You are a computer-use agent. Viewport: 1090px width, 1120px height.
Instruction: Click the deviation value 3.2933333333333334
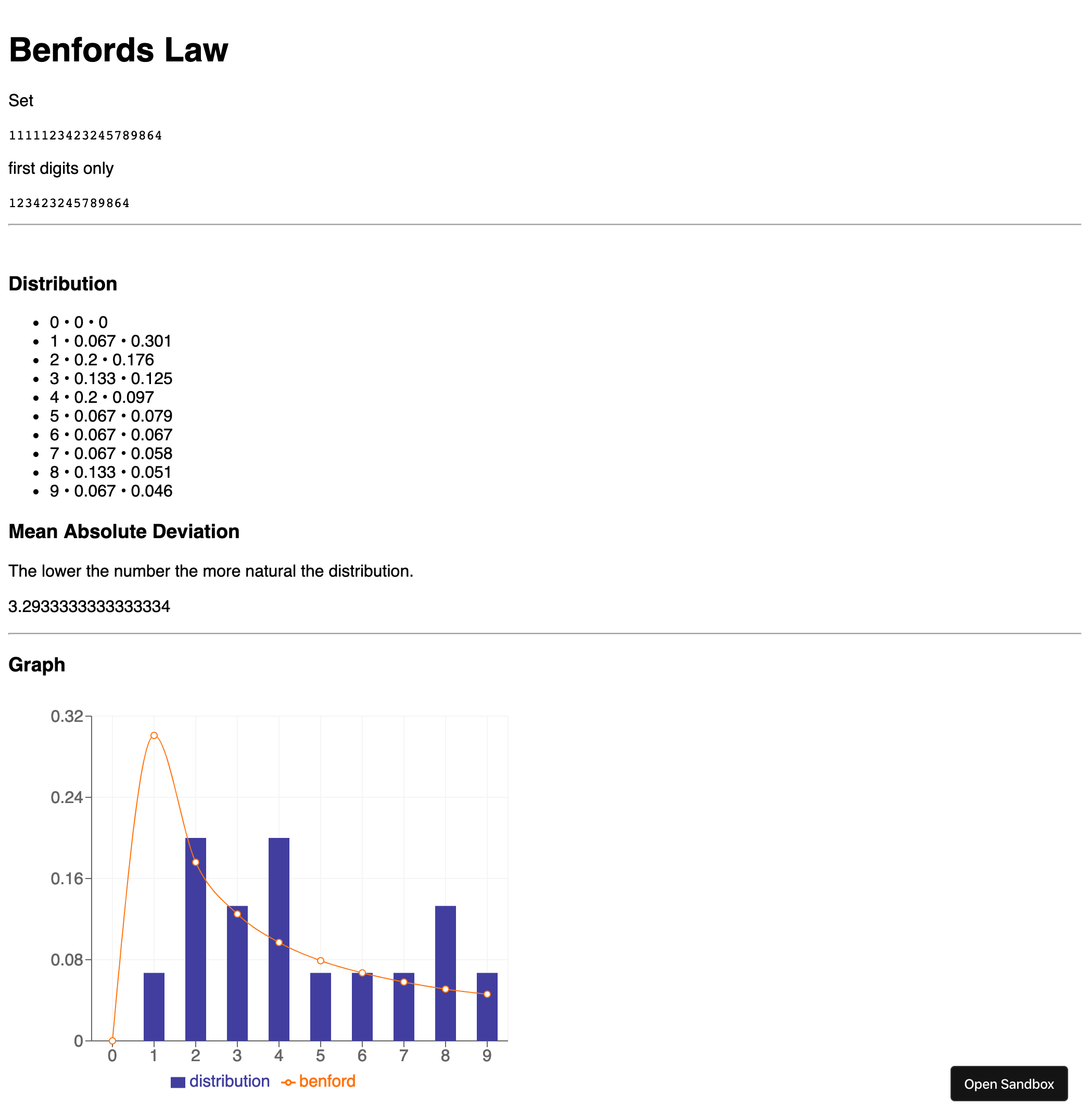coord(90,607)
